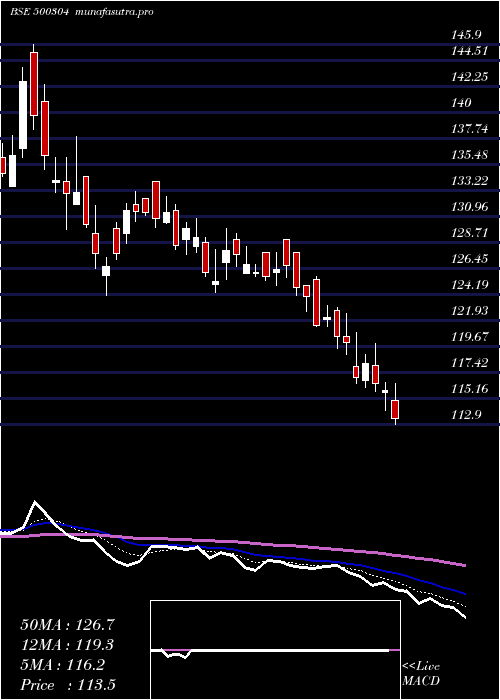Click the 135.48 price label
The height and width of the screenshot is (700, 500).
tap(469, 155)
